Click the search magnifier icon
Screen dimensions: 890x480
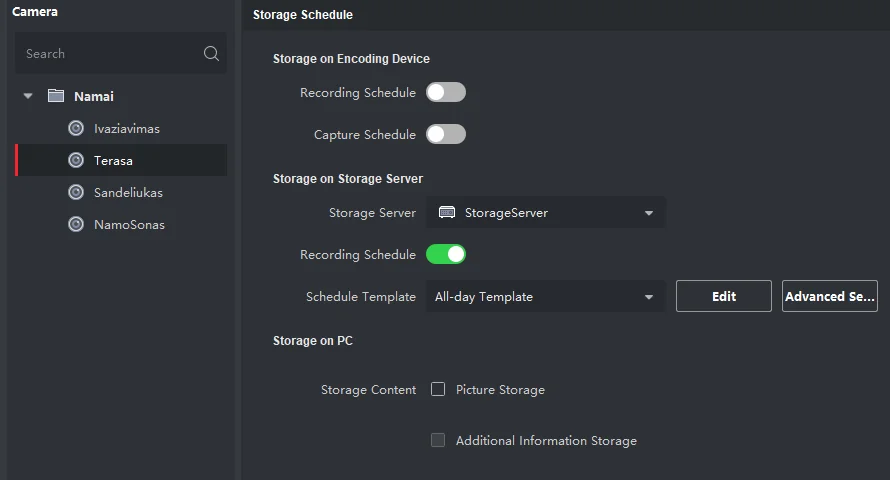pos(211,54)
